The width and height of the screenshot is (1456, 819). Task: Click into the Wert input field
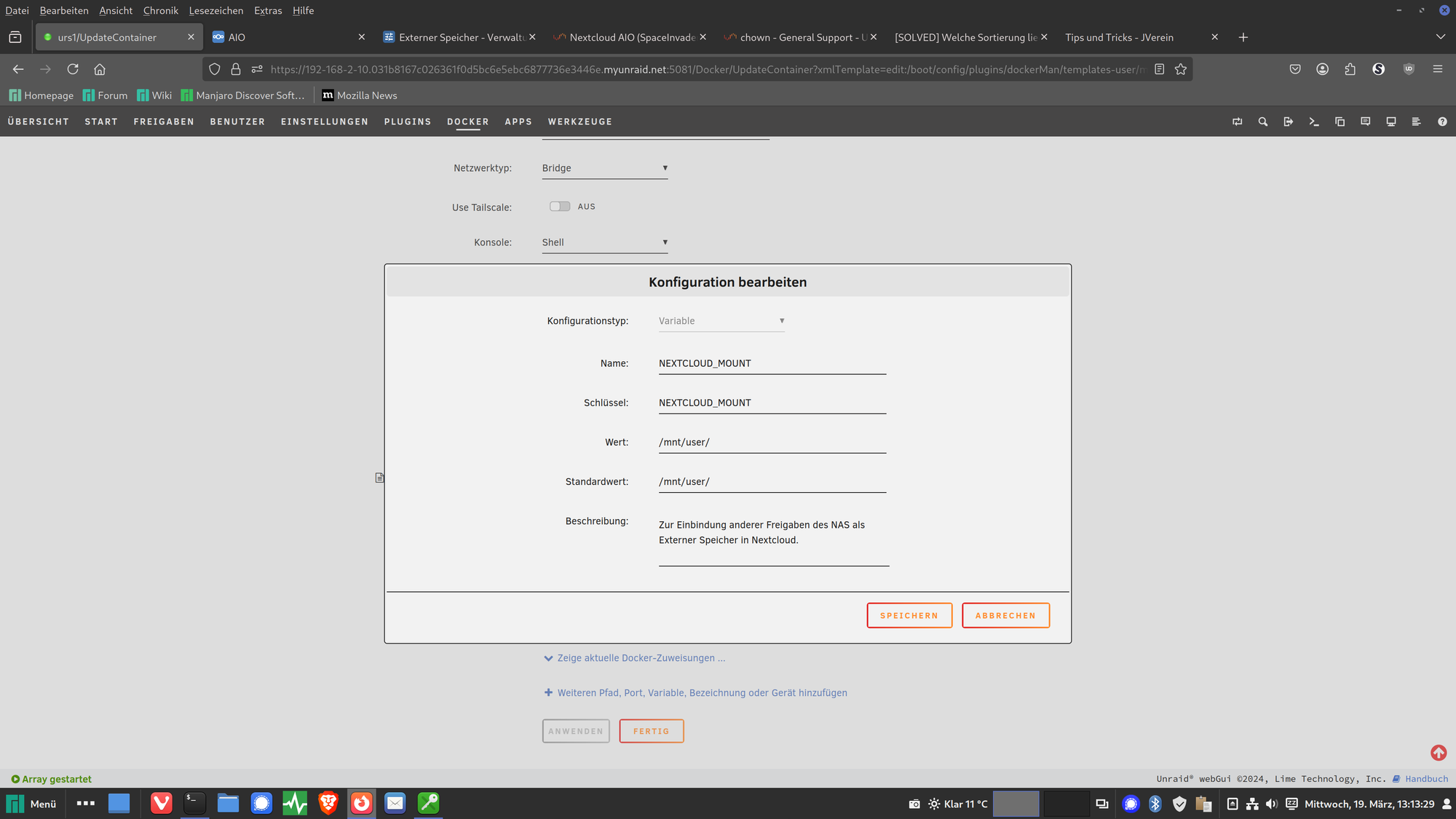coord(772,443)
